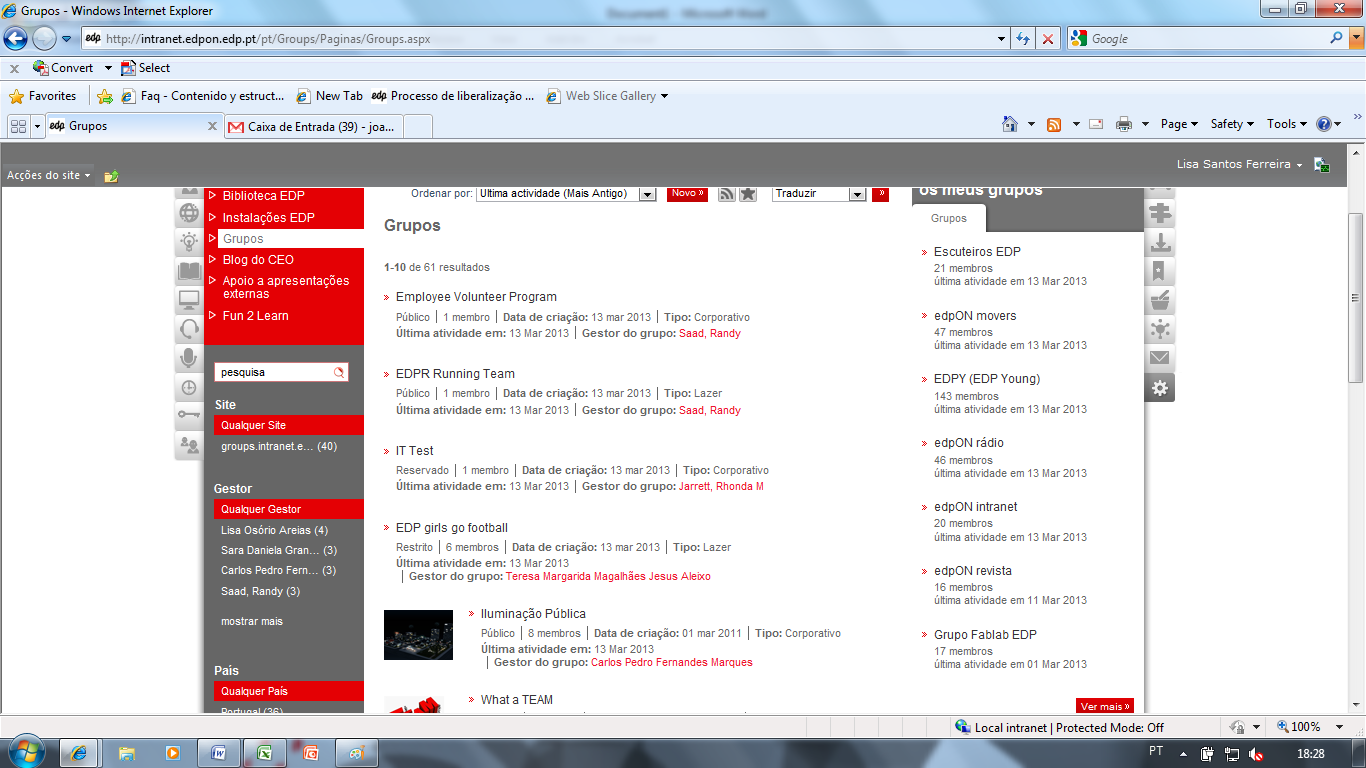Open Instalações EDP menu item
Viewport: 1366px width, 768px height.
[268, 217]
